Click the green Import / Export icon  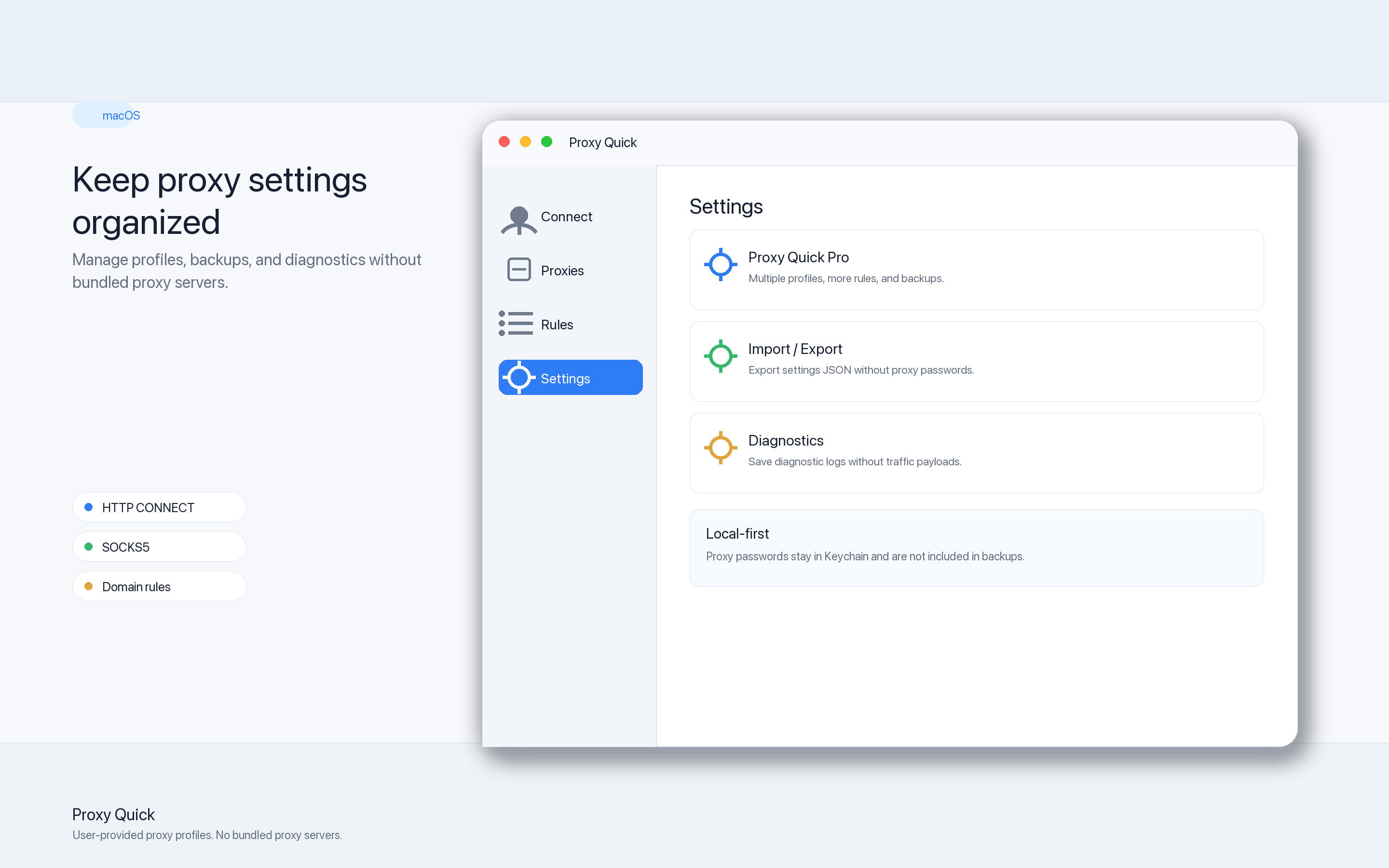click(721, 356)
